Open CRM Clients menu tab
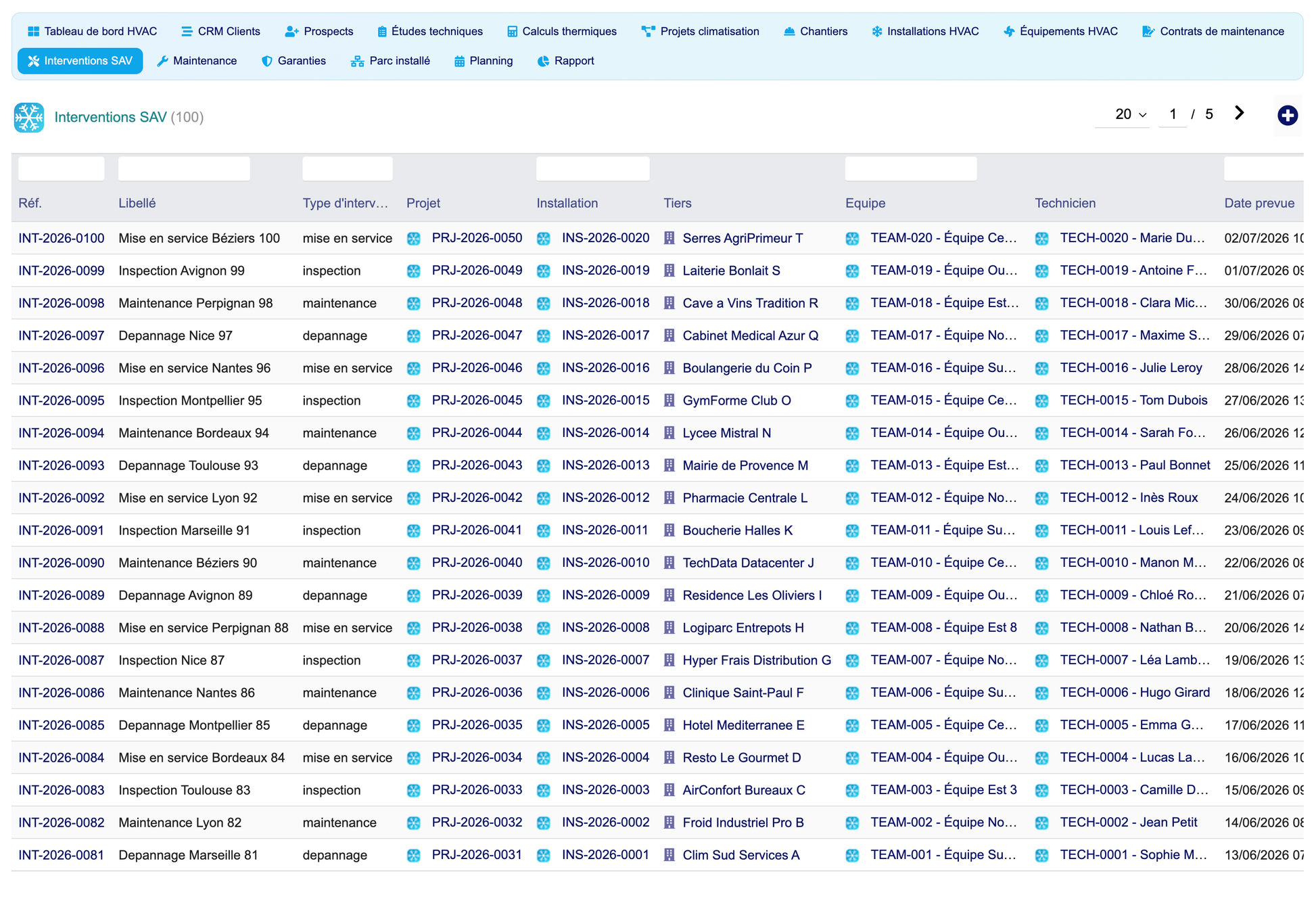Screen dimensions: 1316x924 click(x=220, y=31)
